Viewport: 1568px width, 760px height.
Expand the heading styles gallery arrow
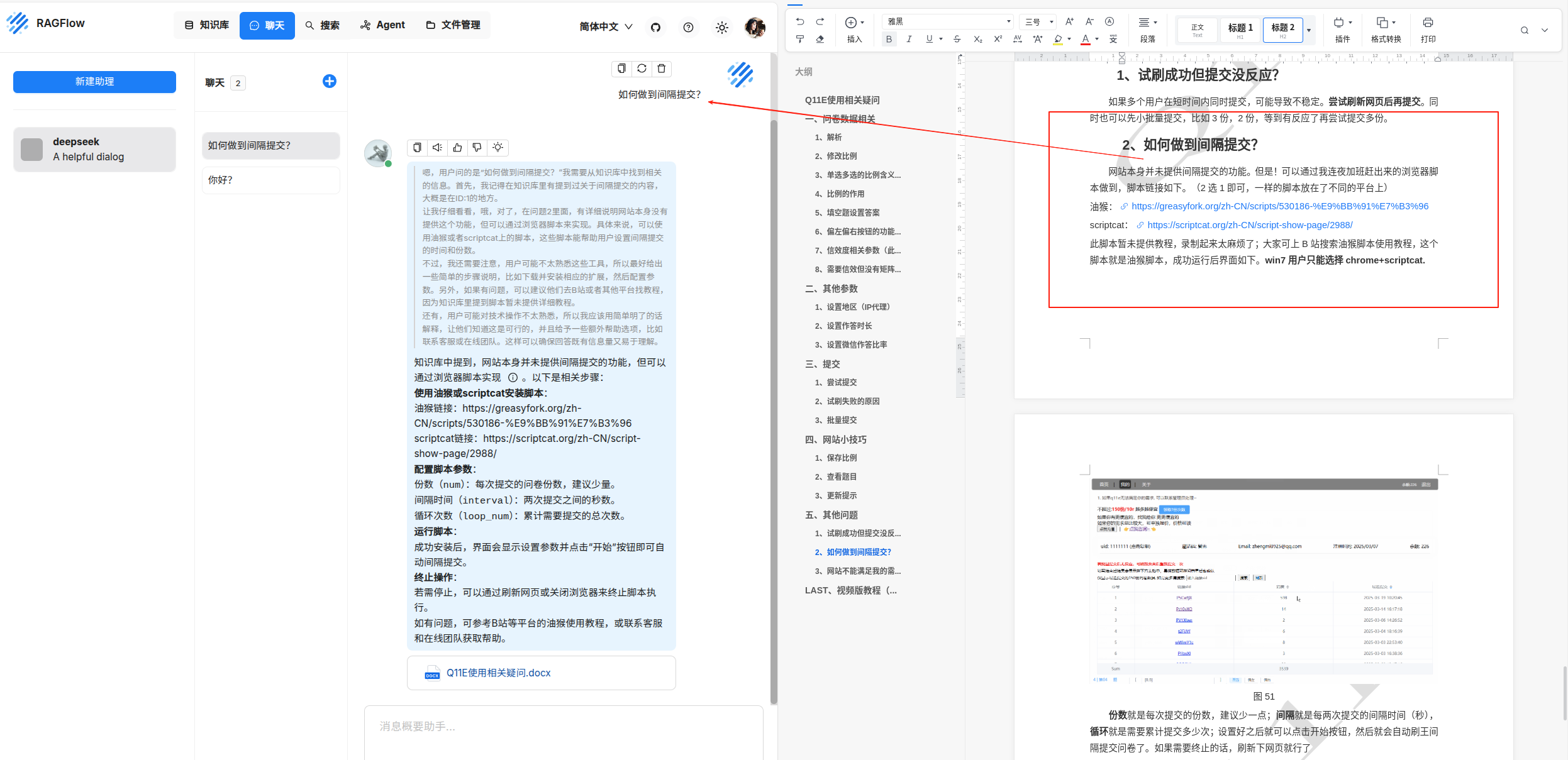click(1309, 30)
